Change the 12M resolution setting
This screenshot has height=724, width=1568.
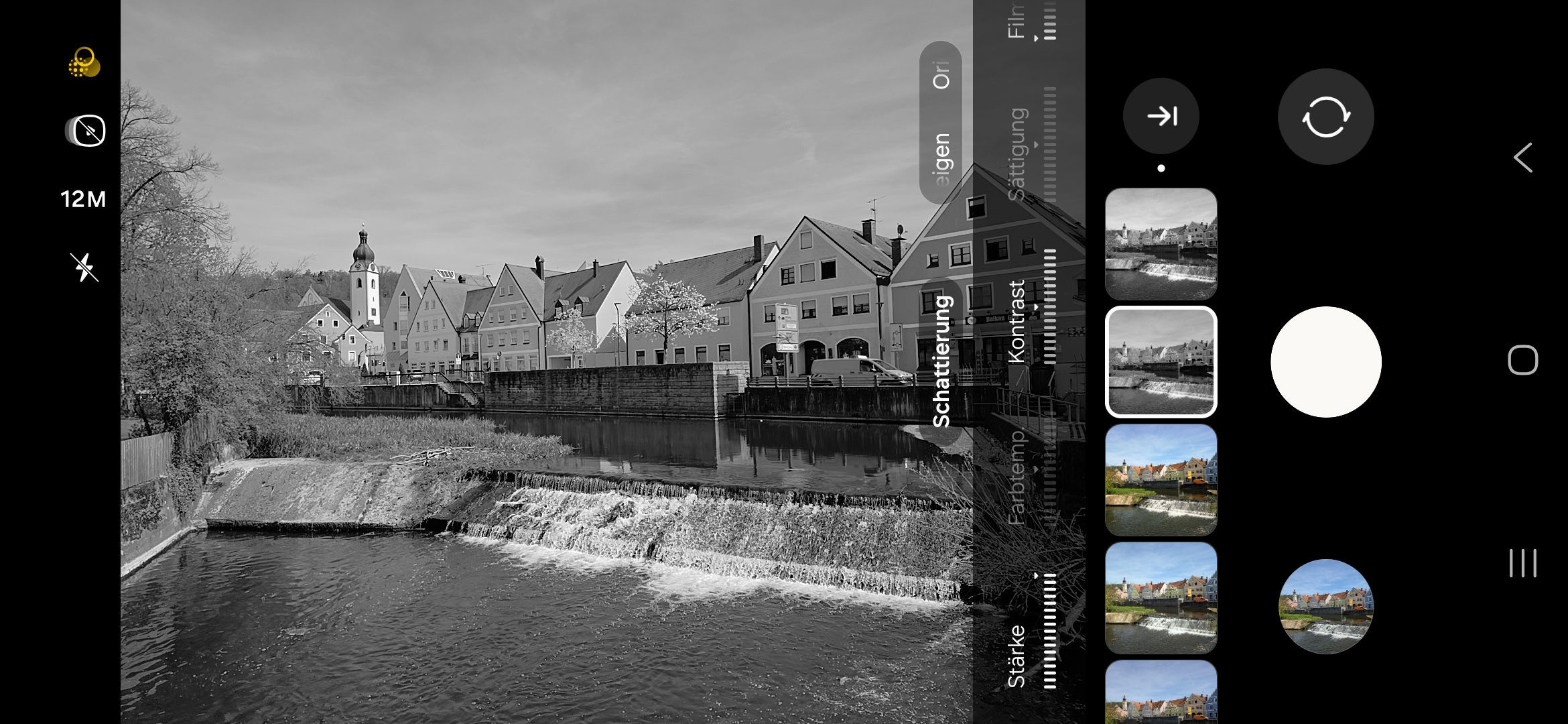tap(83, 199)
